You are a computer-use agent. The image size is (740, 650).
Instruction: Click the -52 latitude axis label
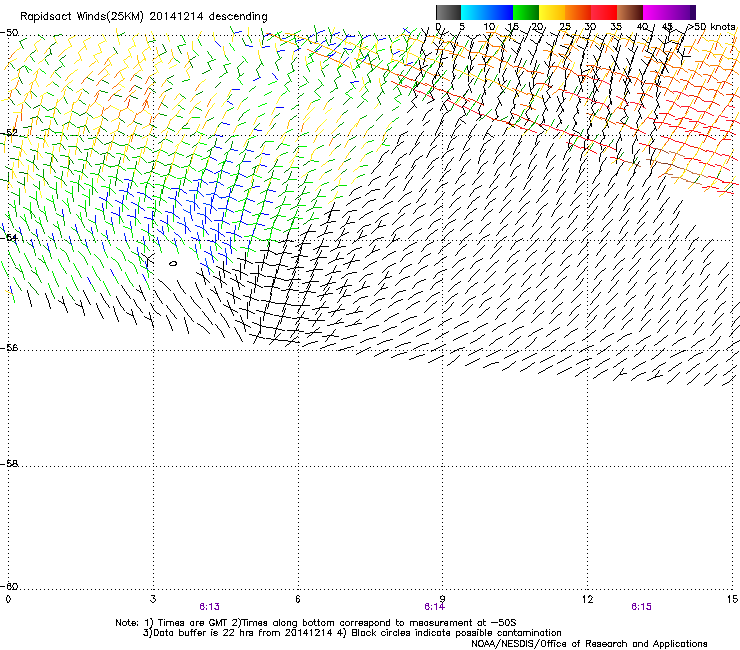tap(9, 133)
